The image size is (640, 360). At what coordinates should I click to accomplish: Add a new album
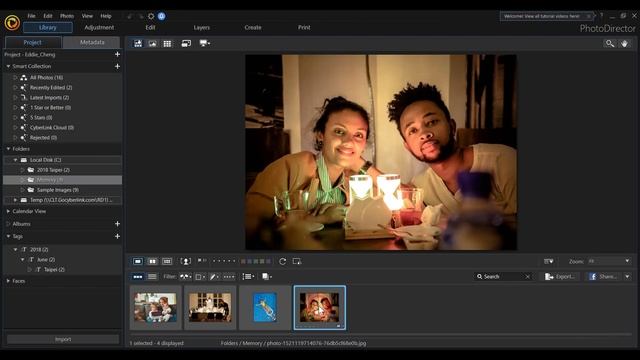118,224
